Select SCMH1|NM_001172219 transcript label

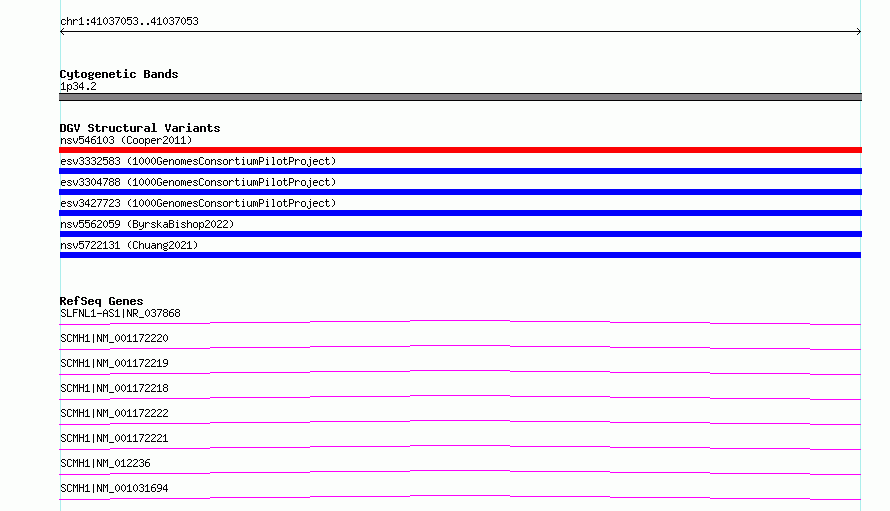coord(114,363)
